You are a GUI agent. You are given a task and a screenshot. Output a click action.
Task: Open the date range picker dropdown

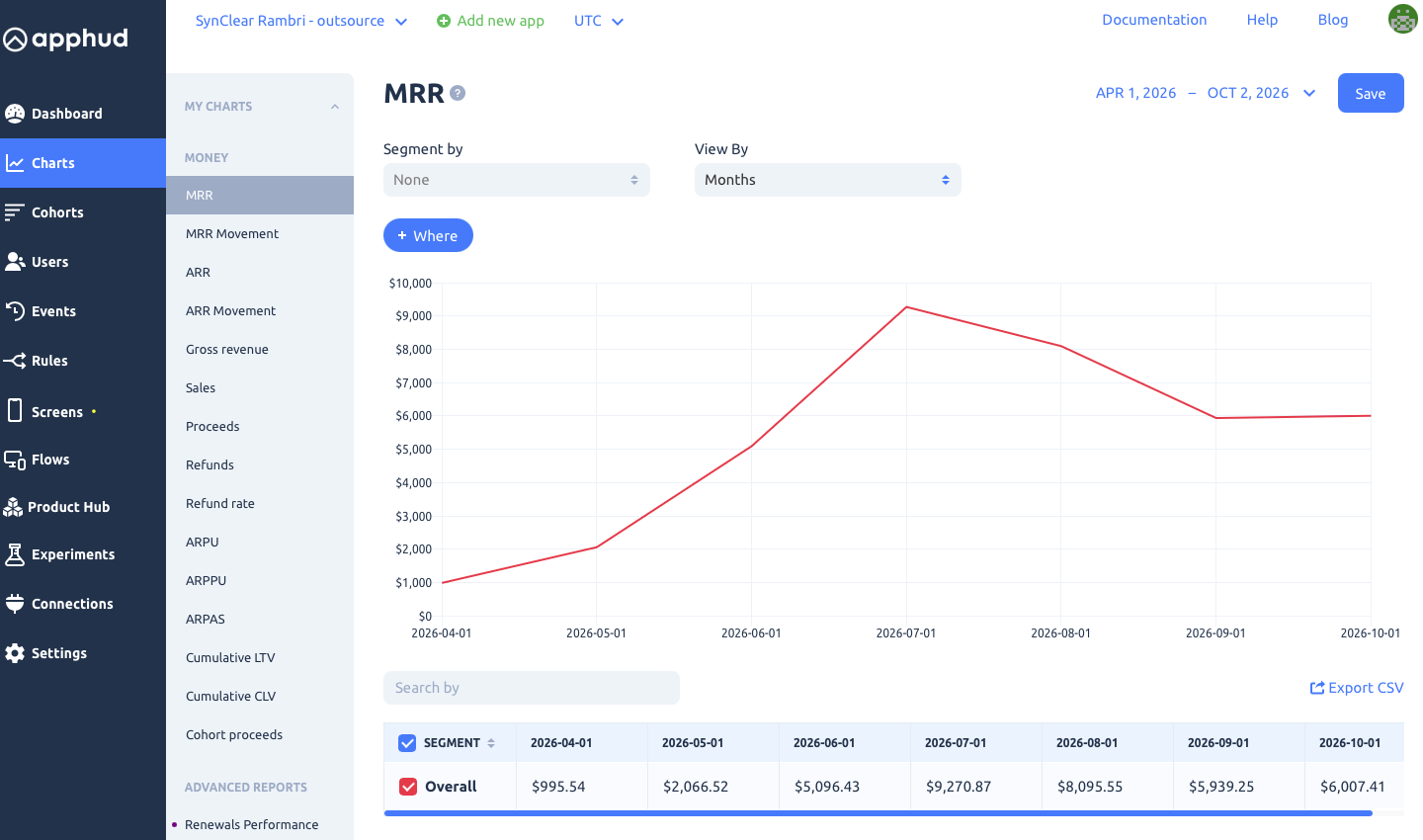[1206, 93]
